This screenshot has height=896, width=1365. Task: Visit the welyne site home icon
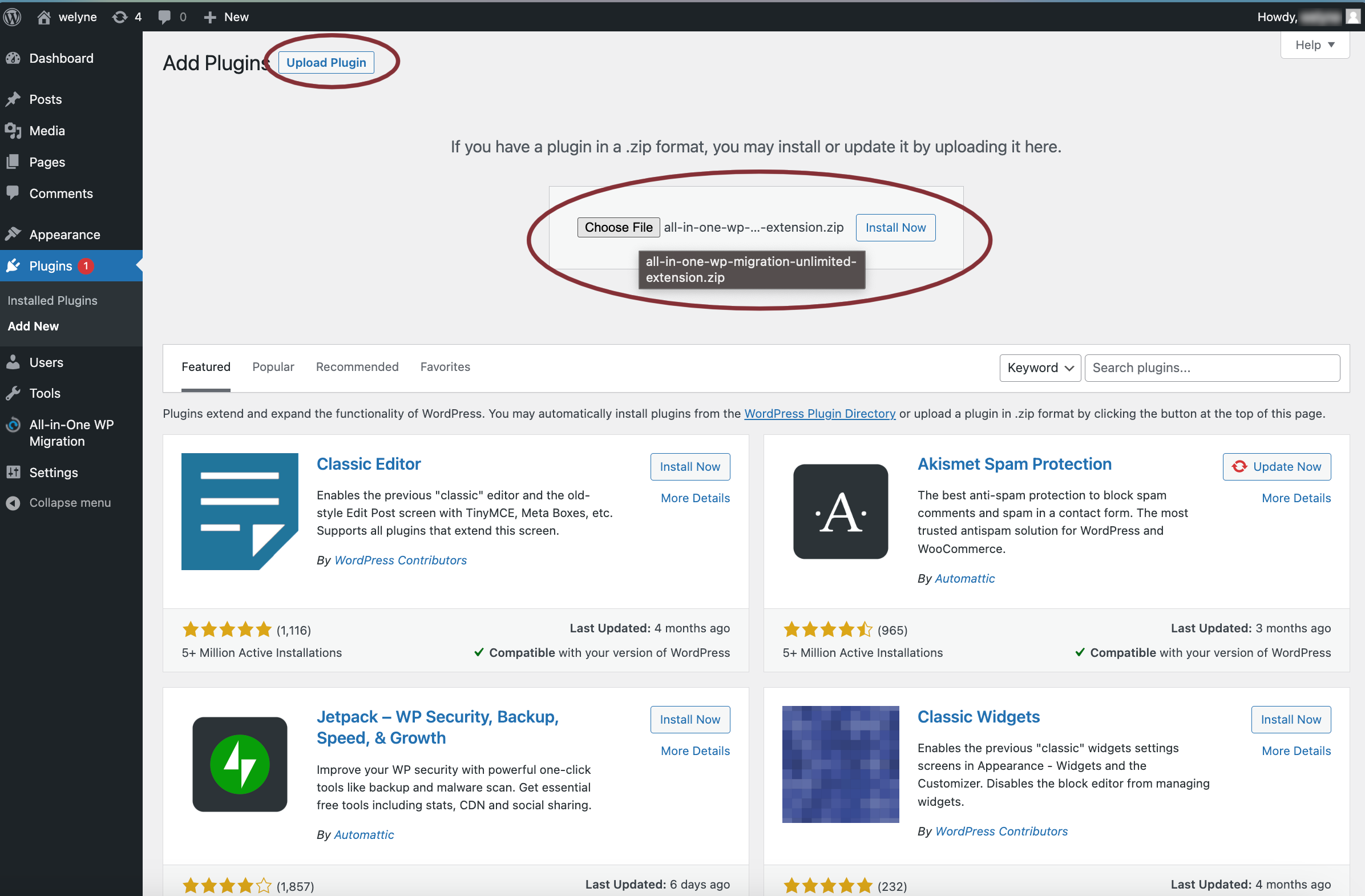[x=44, y=17]
